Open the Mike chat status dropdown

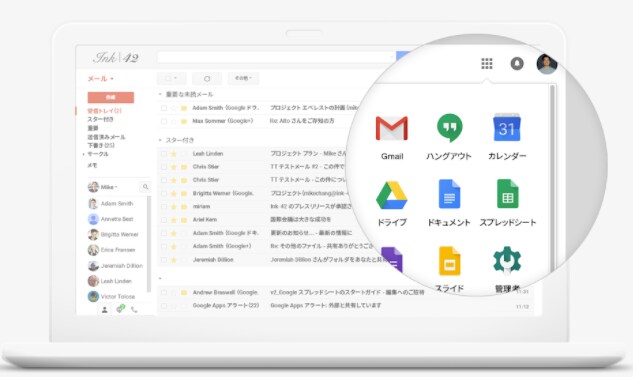(x=109, y=187)
